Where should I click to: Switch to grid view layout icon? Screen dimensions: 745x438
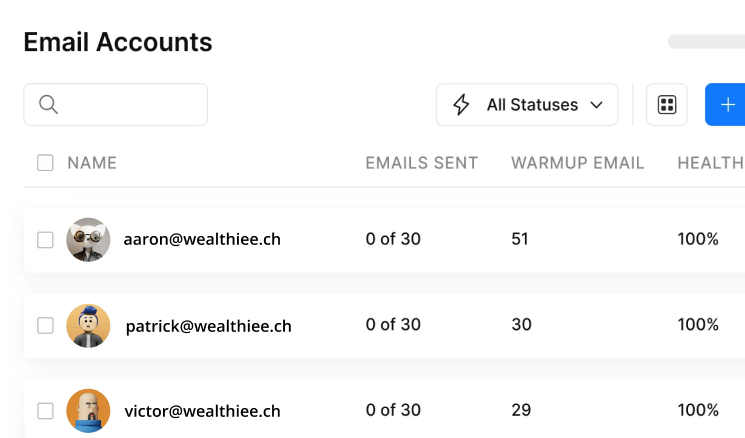[x=667, y=105]
